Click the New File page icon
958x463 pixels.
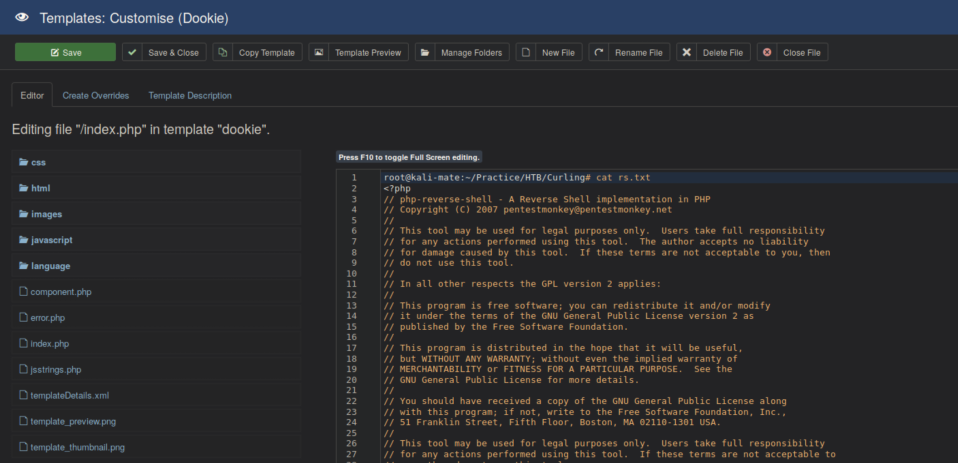point(526,52)
